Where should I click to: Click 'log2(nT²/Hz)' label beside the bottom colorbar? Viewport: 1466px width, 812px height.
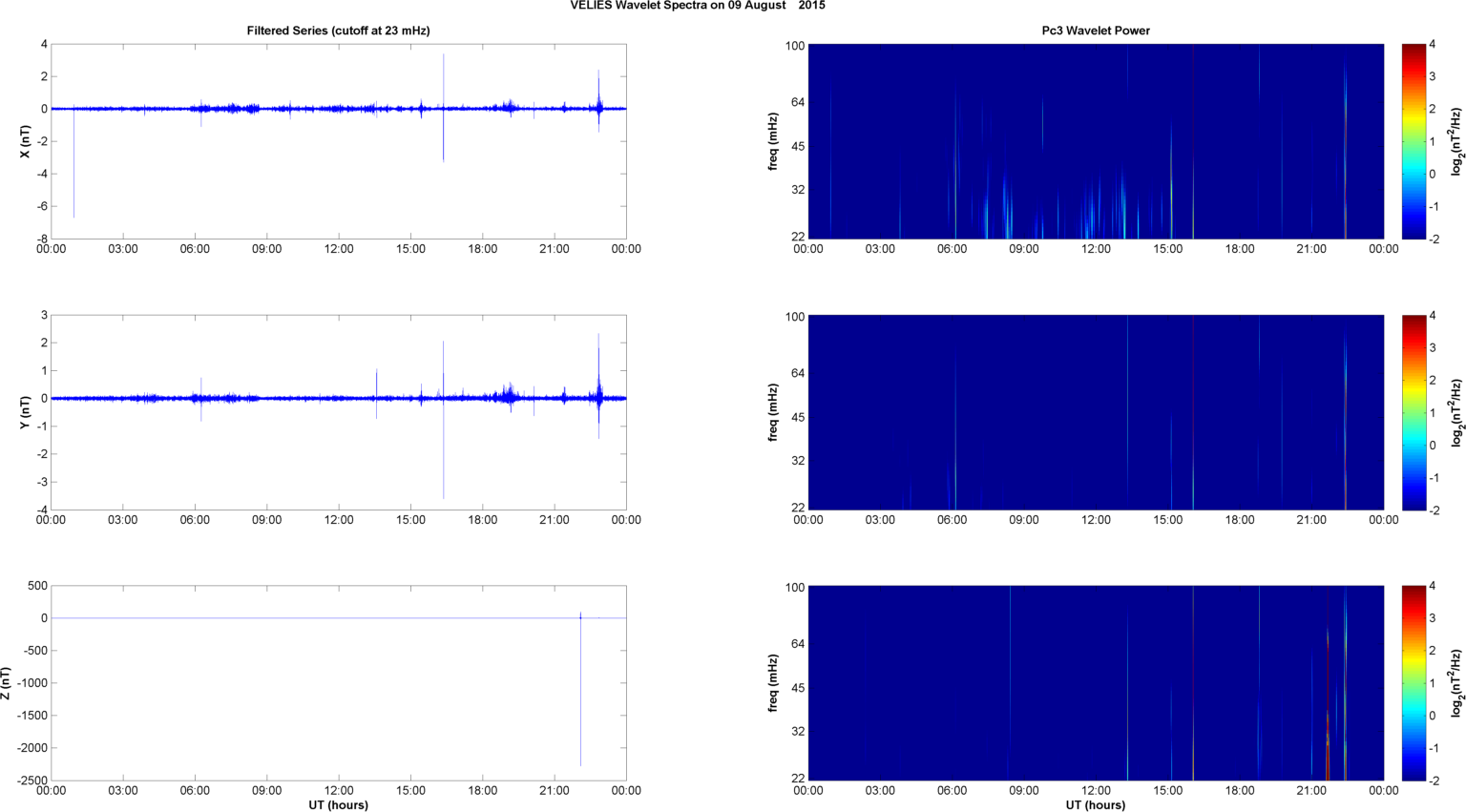(1456, 683)
